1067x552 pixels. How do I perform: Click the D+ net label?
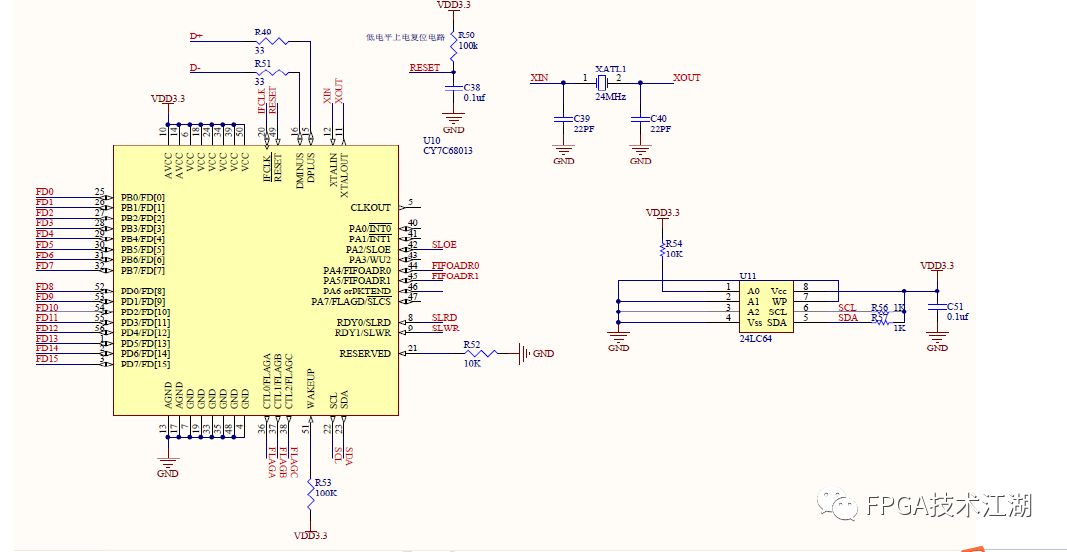click(x=196, y=36)
